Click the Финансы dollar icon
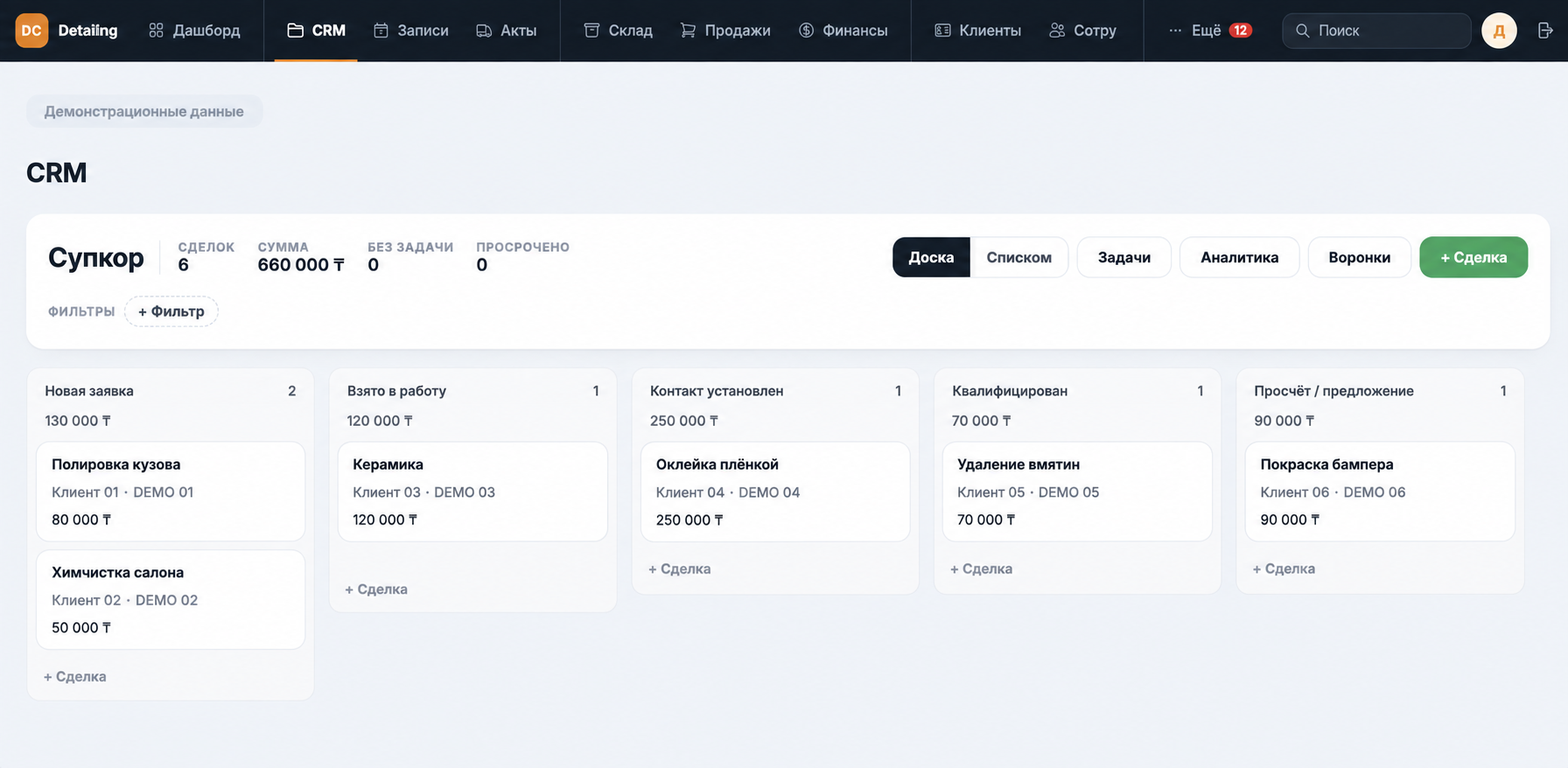 click(806, 31)
